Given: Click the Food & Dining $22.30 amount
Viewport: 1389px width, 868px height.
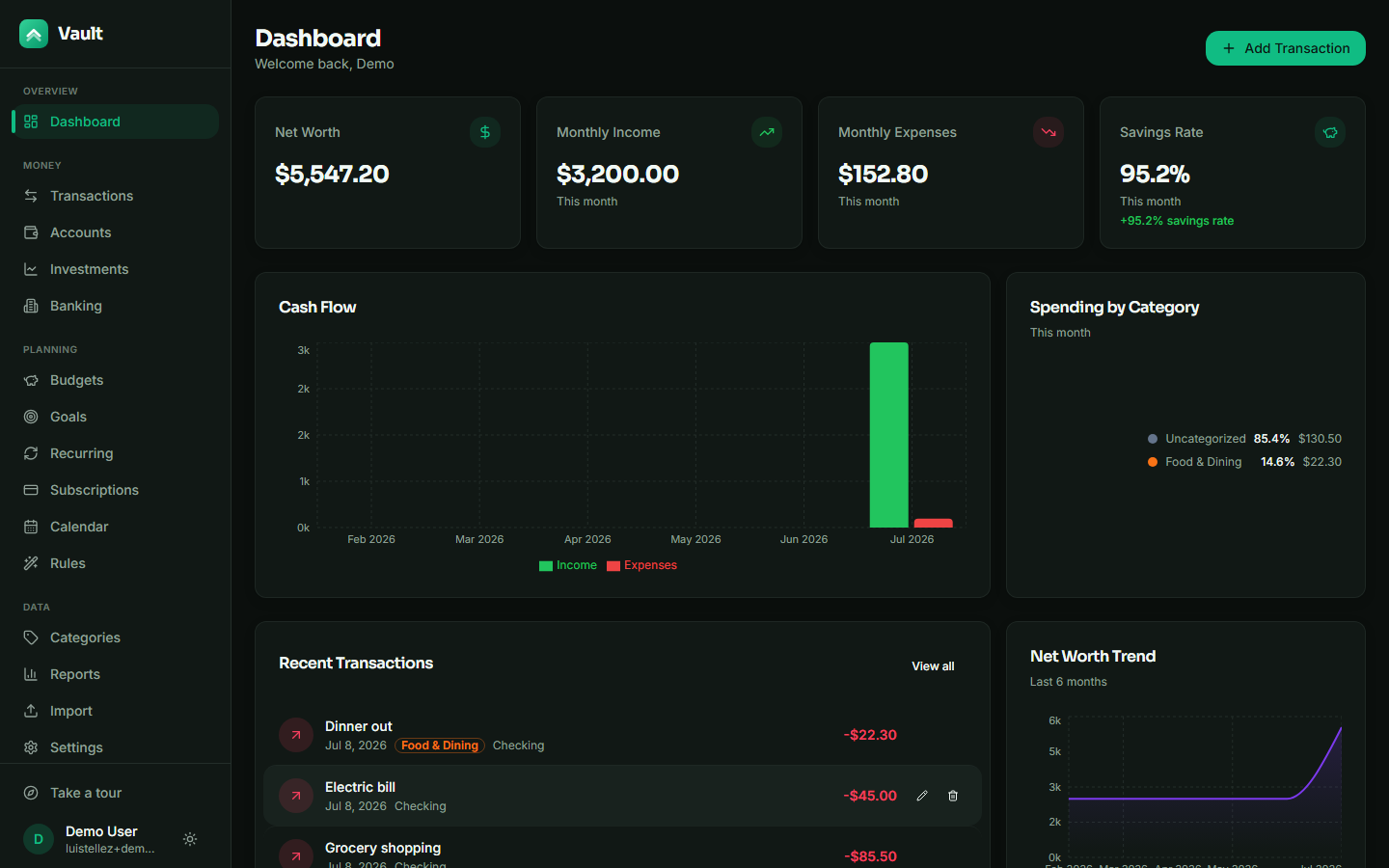Looking at the screenshot, I should 1321,462.
